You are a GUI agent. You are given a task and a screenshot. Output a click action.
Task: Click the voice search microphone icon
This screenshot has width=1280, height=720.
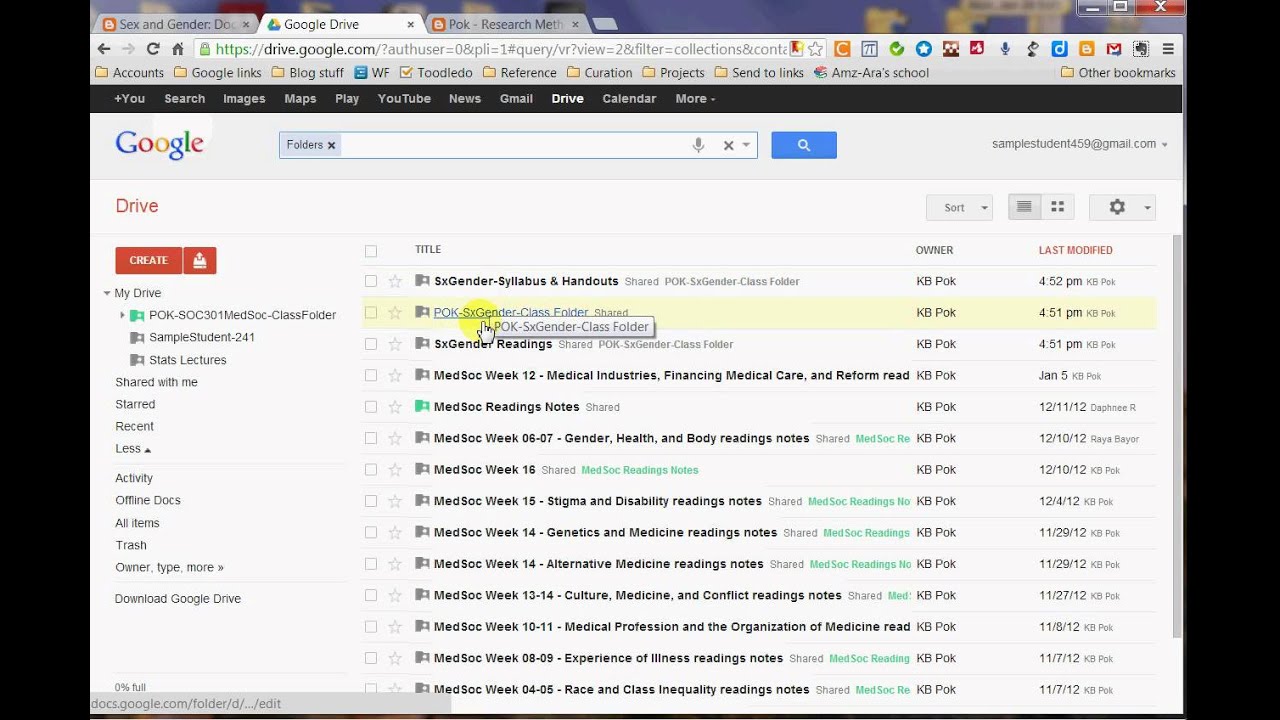pos(698,145)
